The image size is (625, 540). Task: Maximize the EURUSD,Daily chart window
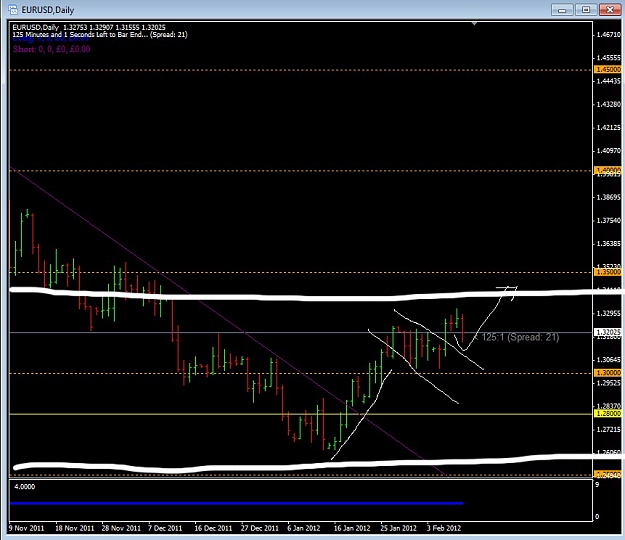[586, 10]
